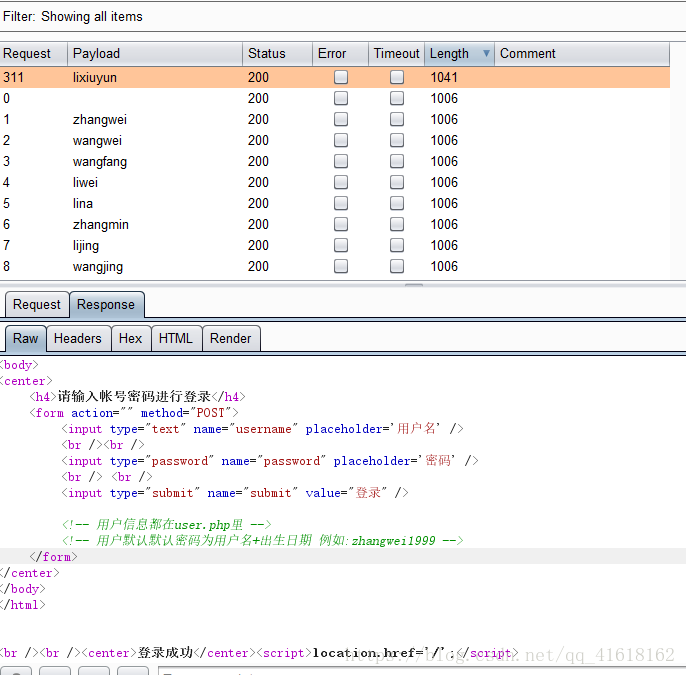The image size is (686, 675).
Task: Switch to the Response tab
Action: pyautogui.click(x=106, y=304)
